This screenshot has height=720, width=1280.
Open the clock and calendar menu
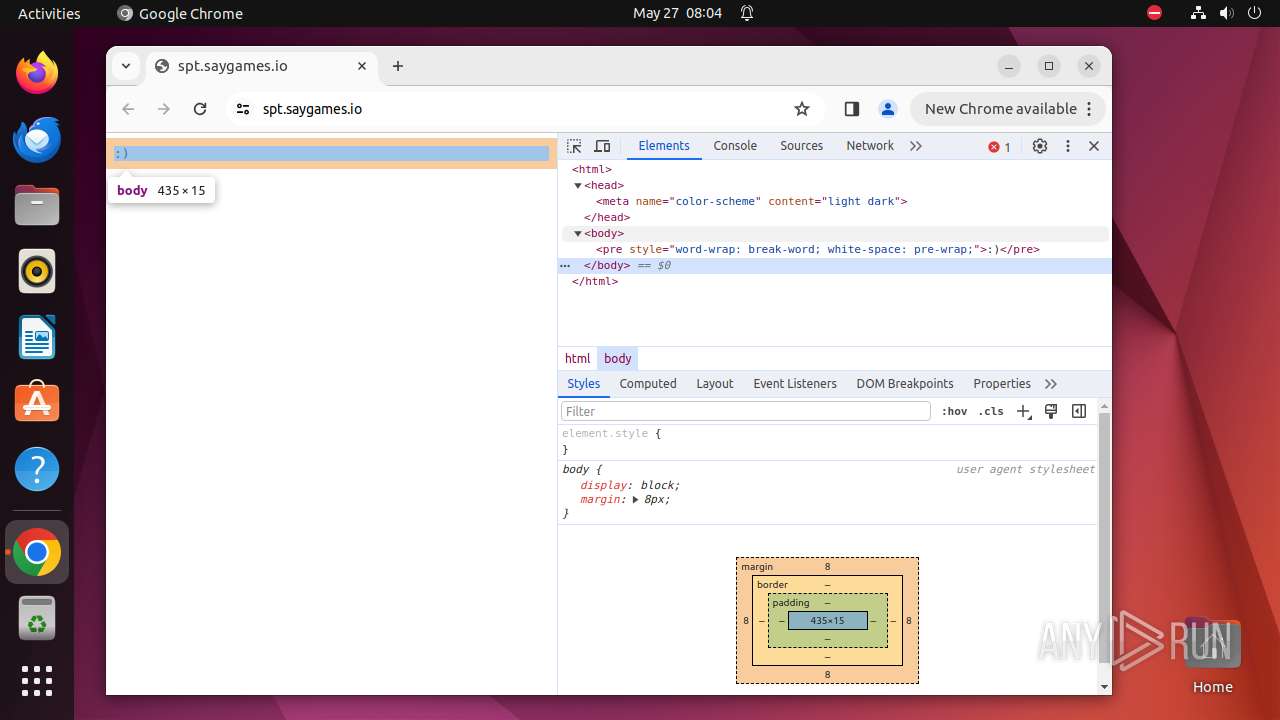[x=677, y=13]
